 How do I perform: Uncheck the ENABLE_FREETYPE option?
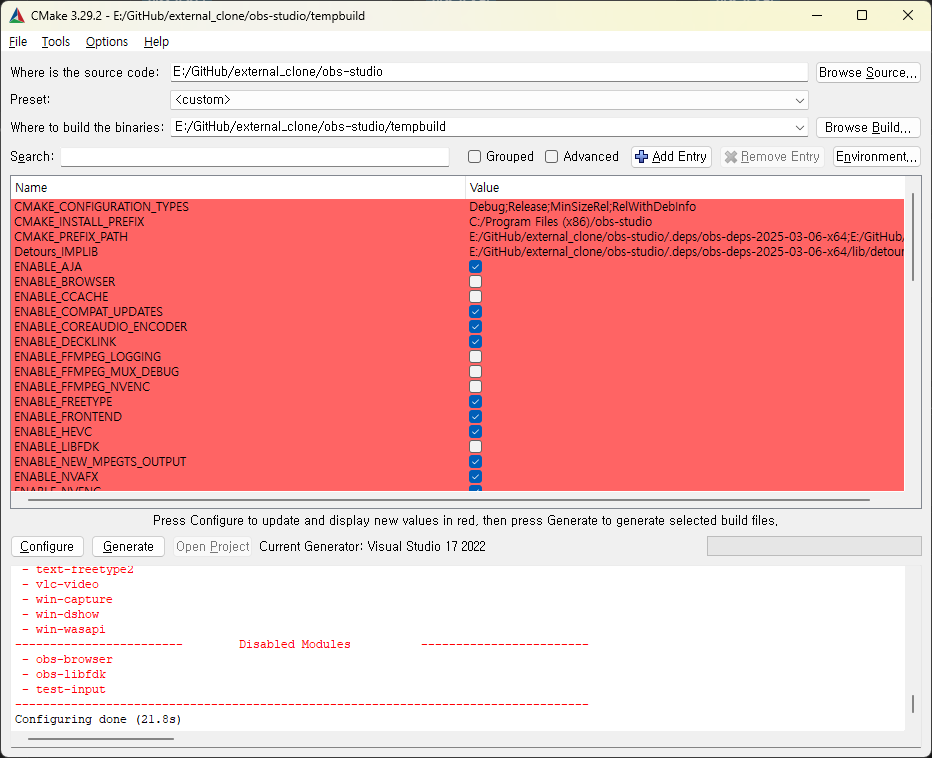click(x=476, y=402)
